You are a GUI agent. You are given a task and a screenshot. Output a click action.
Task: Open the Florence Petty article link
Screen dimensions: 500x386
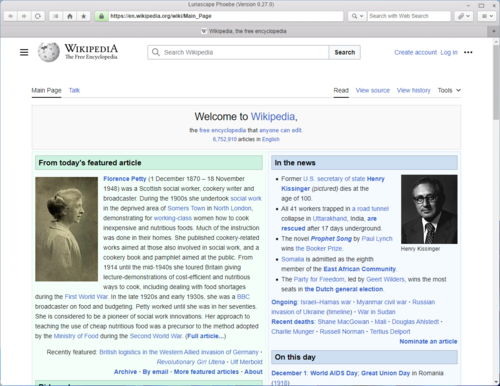pos(125,179)
